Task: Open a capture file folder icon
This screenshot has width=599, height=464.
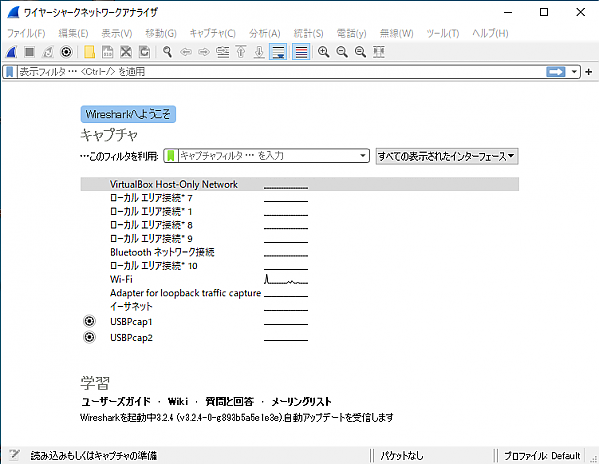Action: click(89, 52)
